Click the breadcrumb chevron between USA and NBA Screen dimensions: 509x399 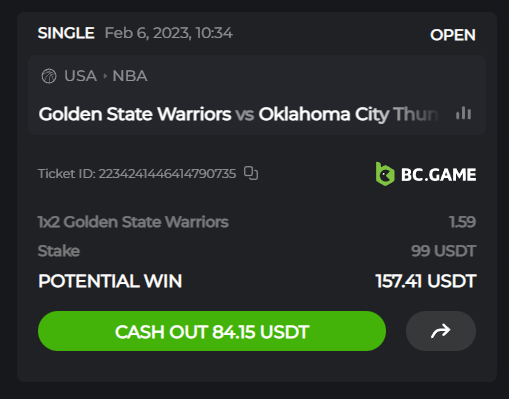click(105, 76)
